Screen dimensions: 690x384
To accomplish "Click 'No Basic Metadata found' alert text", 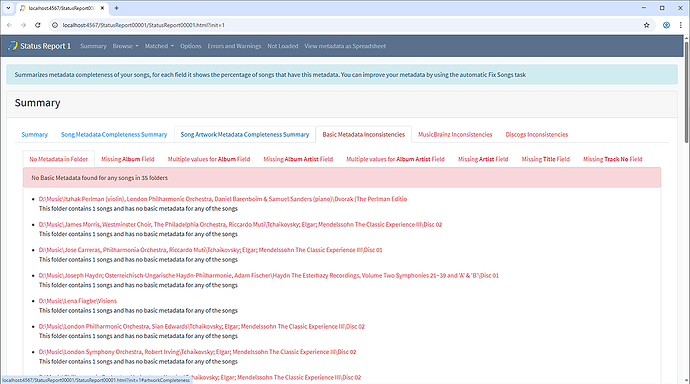I will pyautogui.click(x=99, y=178).
